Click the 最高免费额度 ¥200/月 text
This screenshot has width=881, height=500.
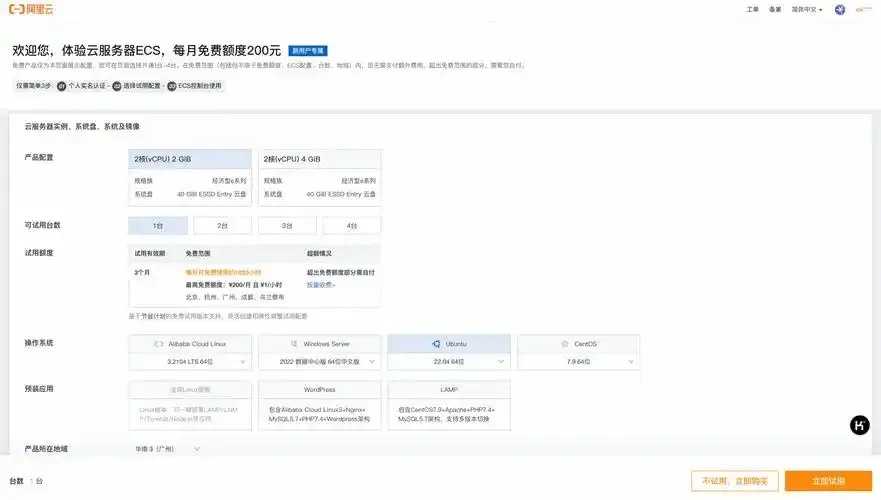pyautogui.click(x=234, y=285)
